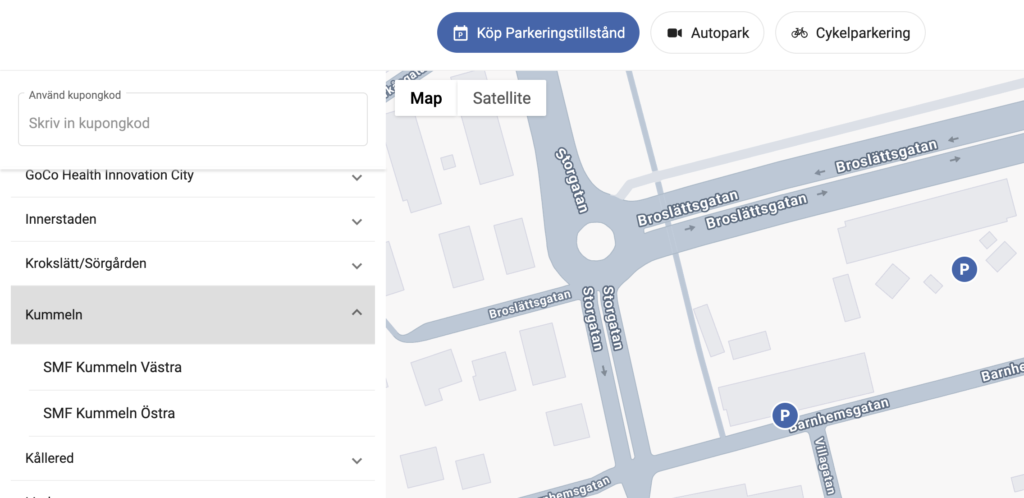Expand the Kållered area
The image size is (1024, 498).
357,460
